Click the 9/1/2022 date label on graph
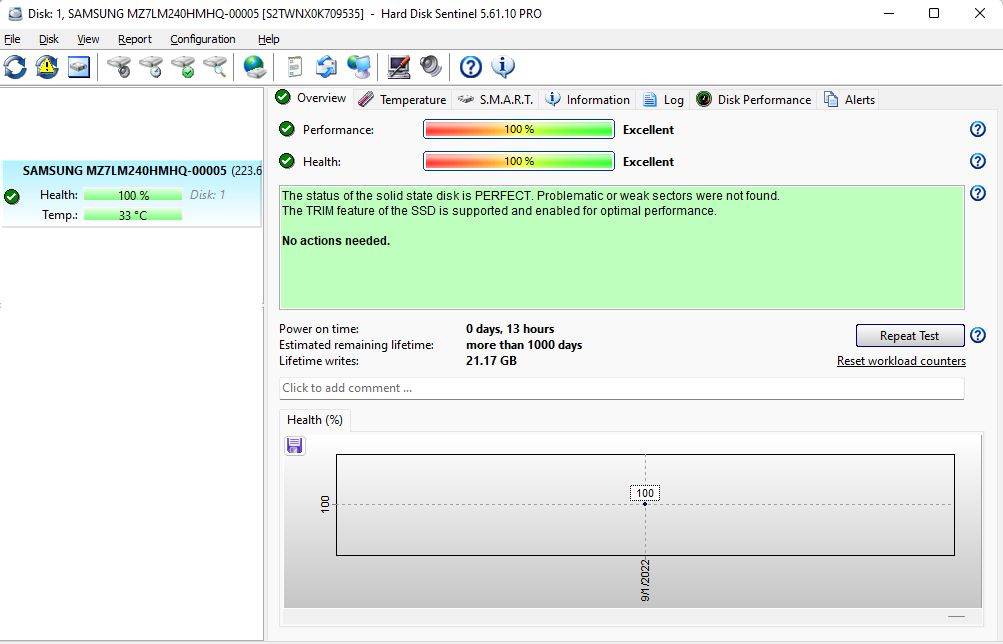The height and width of the screenshot is (644, 1003). pyautogui.click(x=645, y=580)
